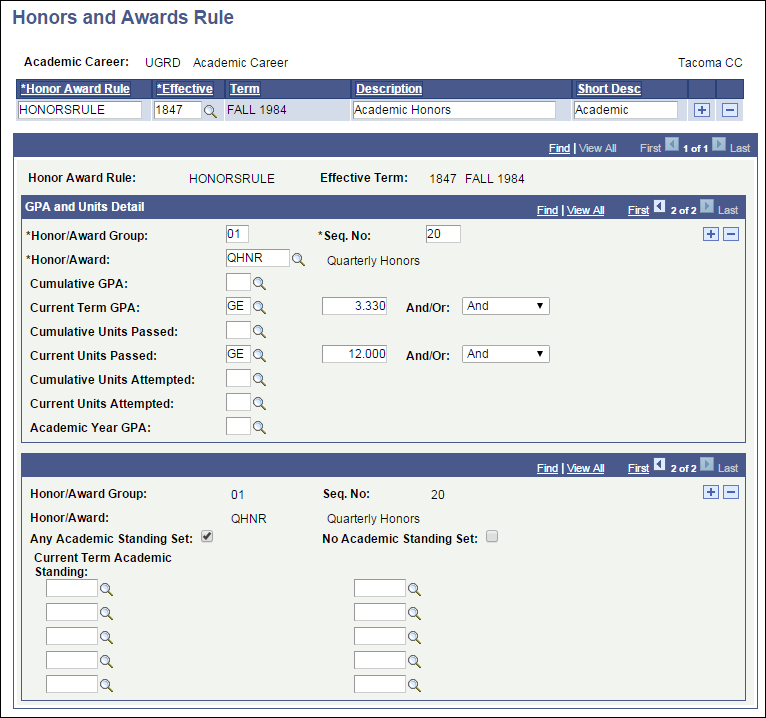Click next arrow beside 1 of 1

[x=719, y=145]
